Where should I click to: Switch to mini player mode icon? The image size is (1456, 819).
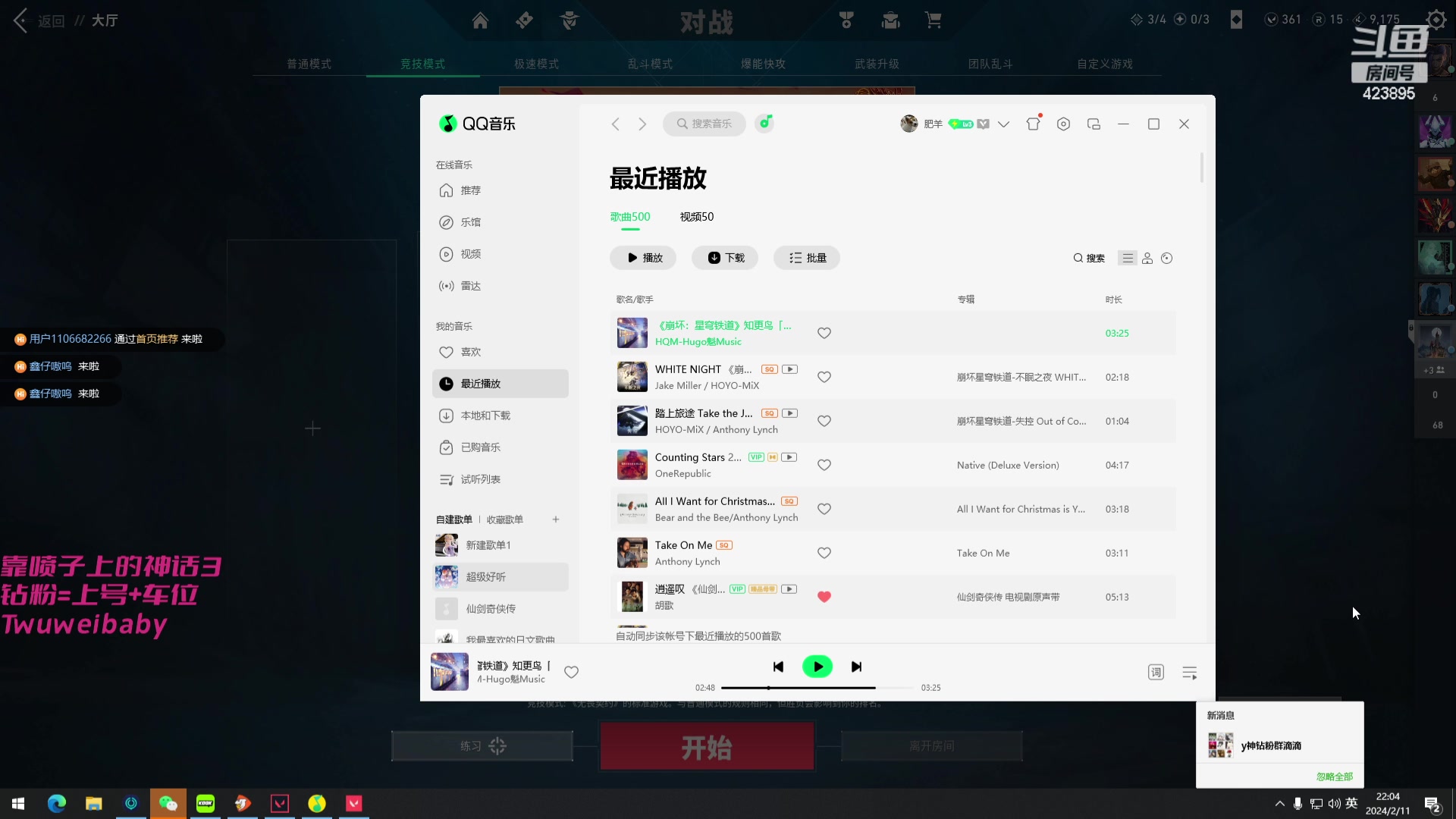(1094, 124)
